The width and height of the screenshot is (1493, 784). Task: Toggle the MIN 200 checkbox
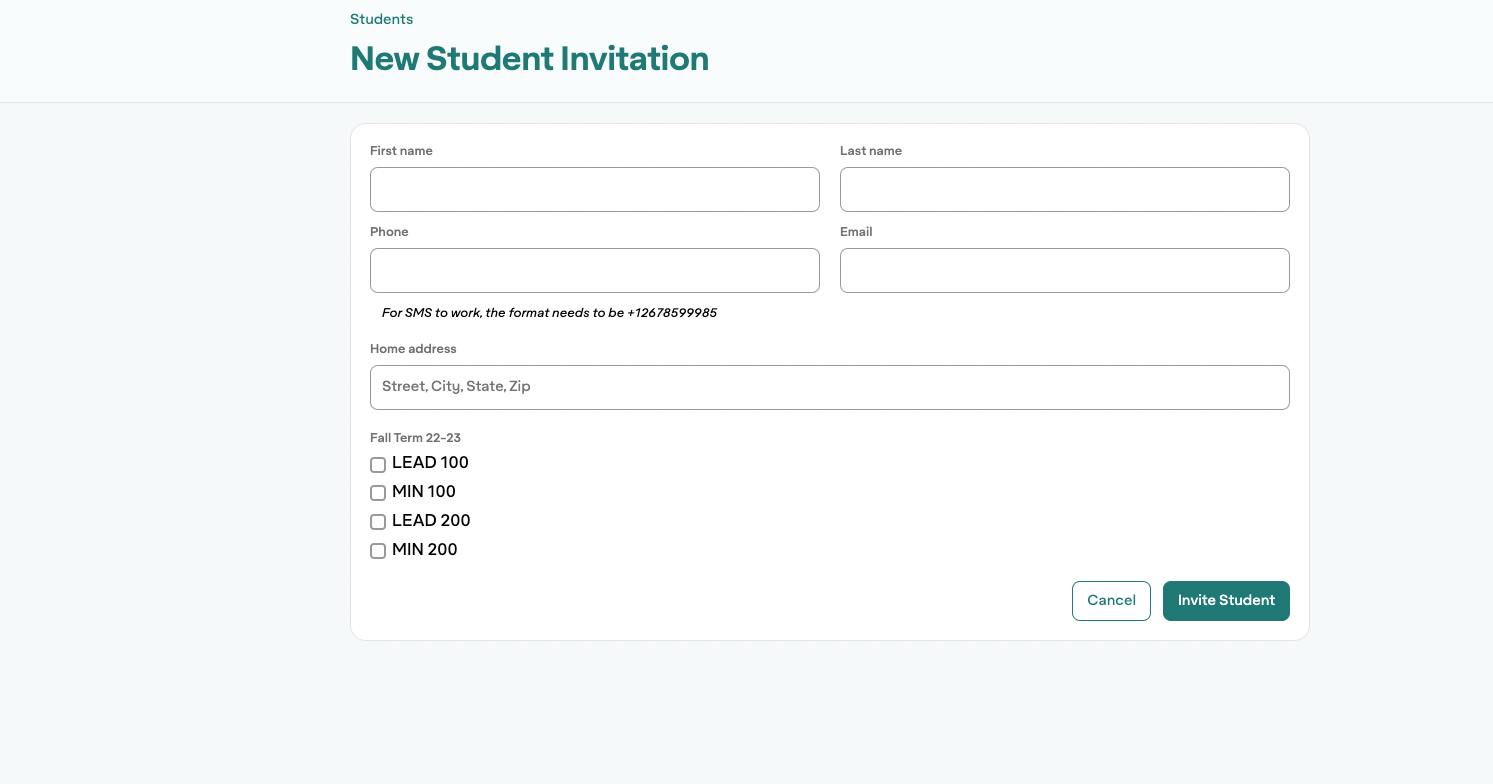pos(378,551)
